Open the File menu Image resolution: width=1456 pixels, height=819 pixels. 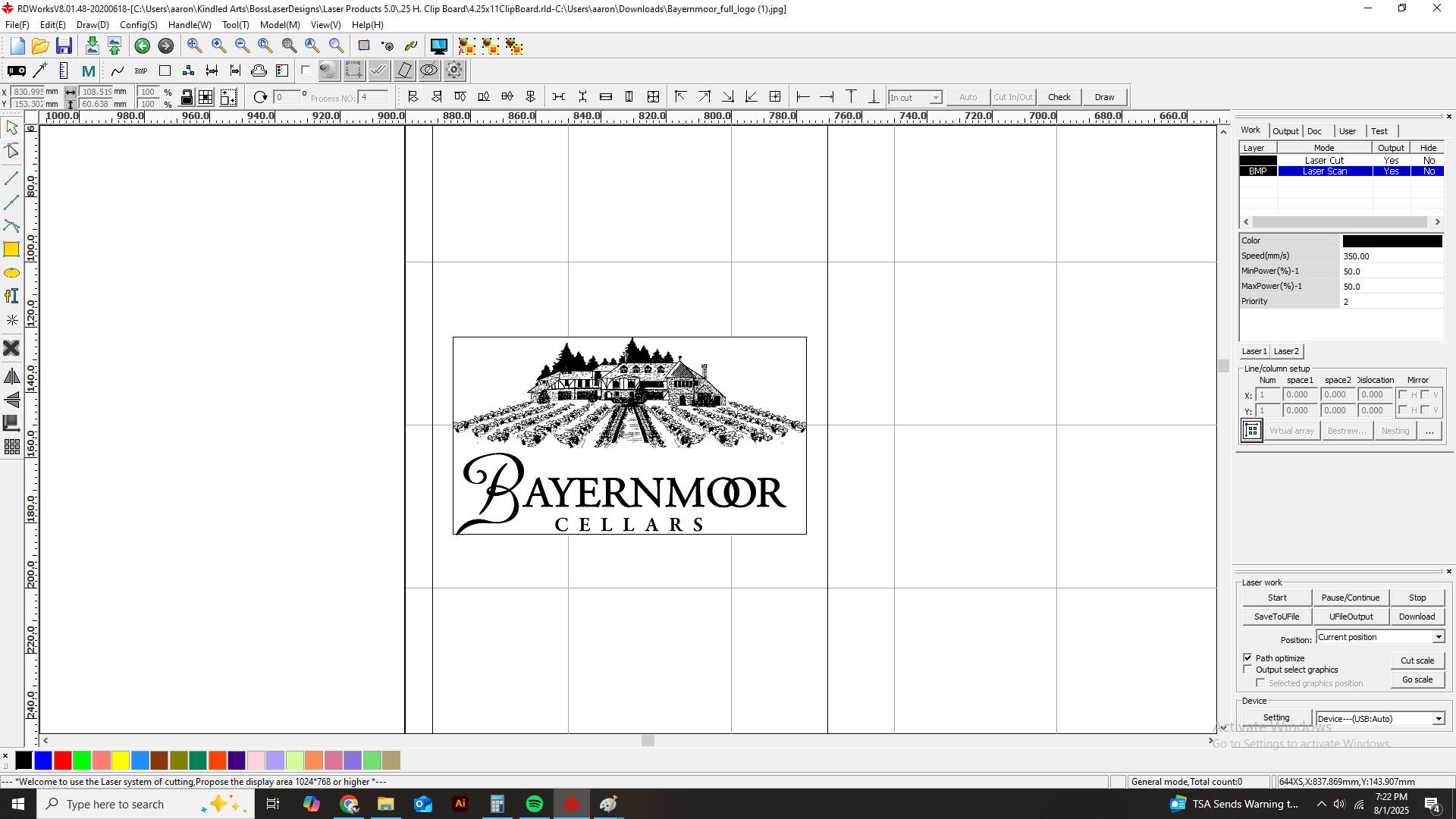tap(17, 25)
